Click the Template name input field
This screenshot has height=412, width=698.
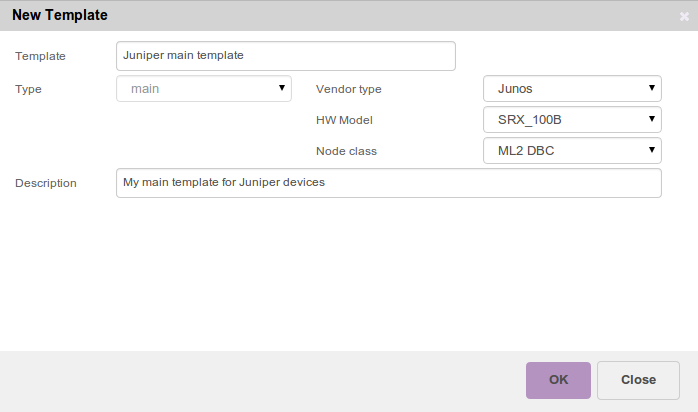[285, 56]
